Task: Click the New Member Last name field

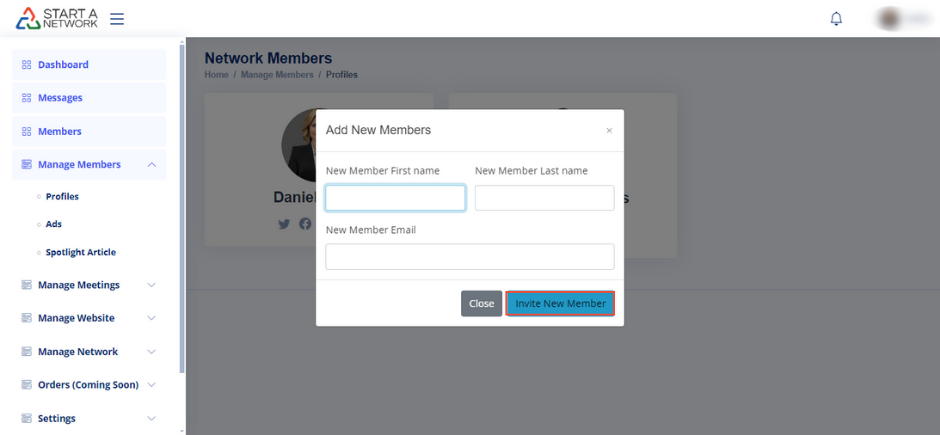Action: (544, 198)
